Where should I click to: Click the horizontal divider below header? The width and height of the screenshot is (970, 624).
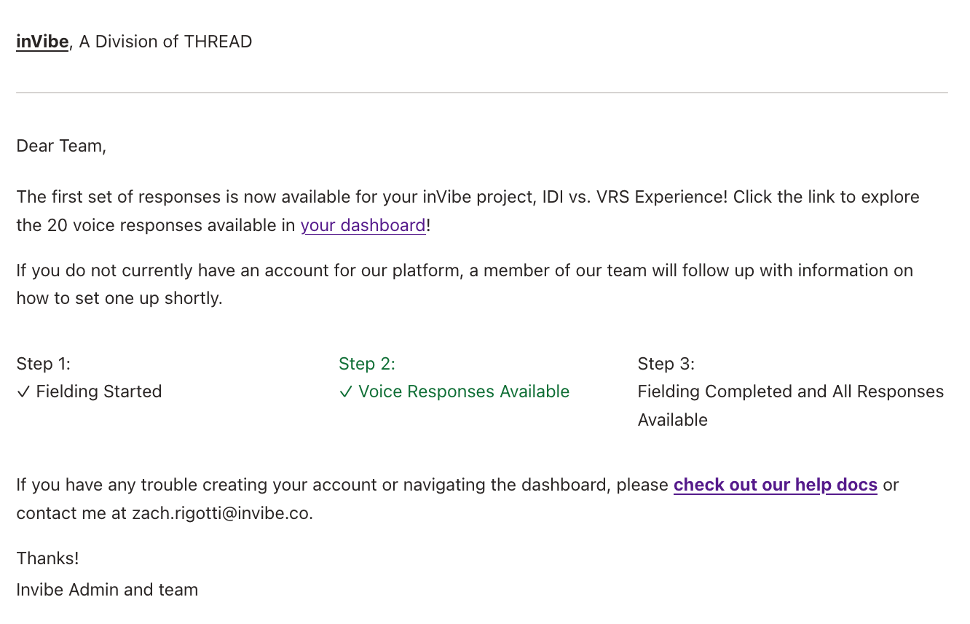[x=481, y=92]
